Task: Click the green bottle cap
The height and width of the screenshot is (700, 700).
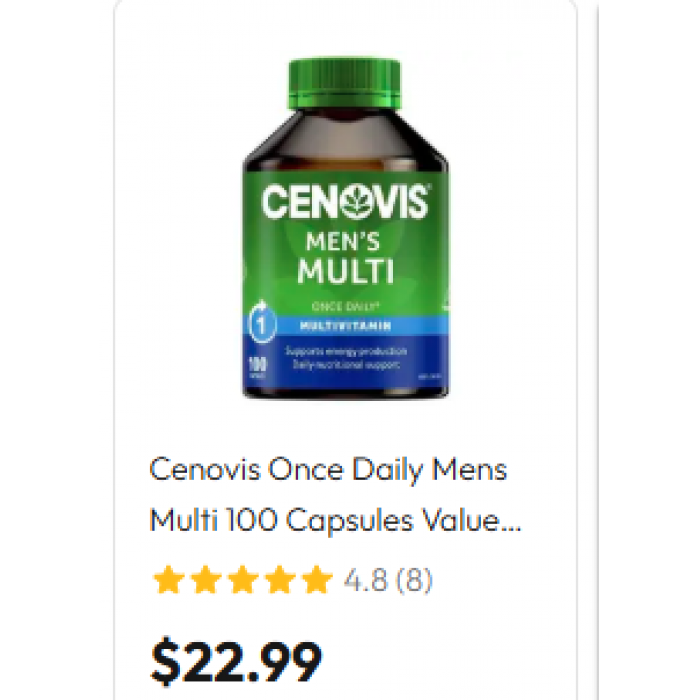Action: (345, 84)
